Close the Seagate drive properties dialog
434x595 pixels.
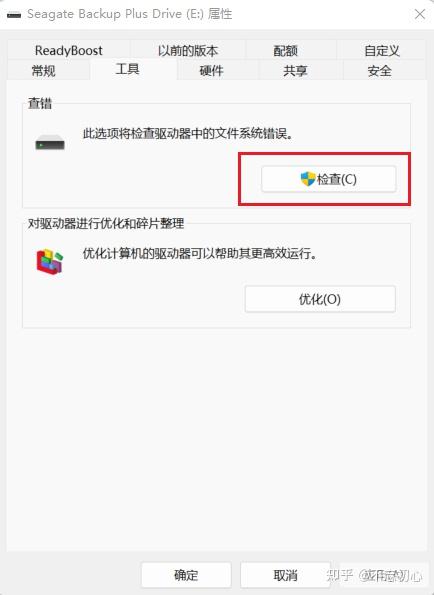point(420,14)
